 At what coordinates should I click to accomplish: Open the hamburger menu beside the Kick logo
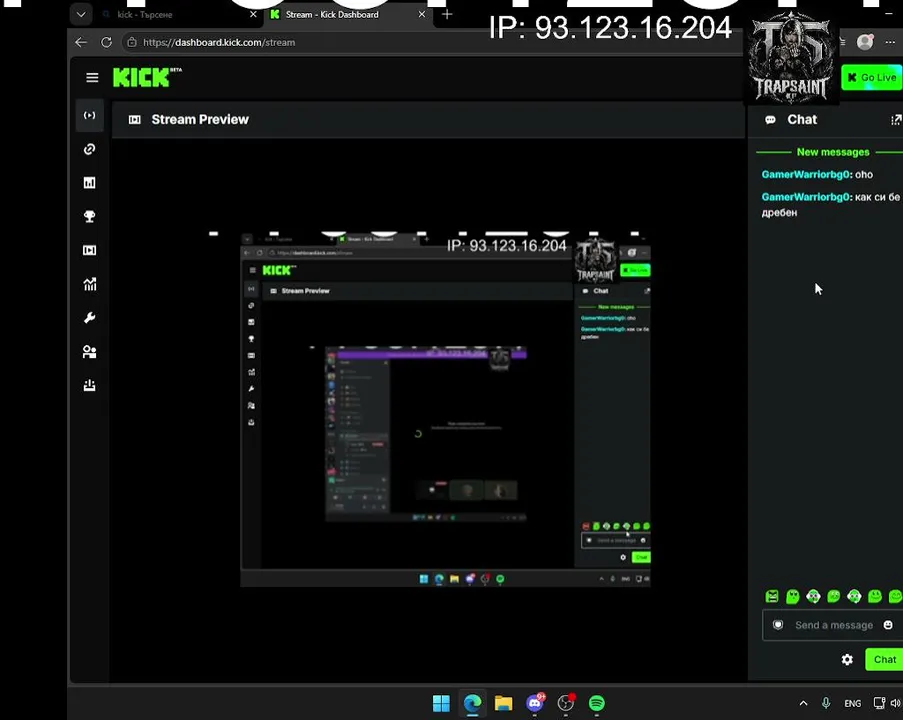point(92,77)
